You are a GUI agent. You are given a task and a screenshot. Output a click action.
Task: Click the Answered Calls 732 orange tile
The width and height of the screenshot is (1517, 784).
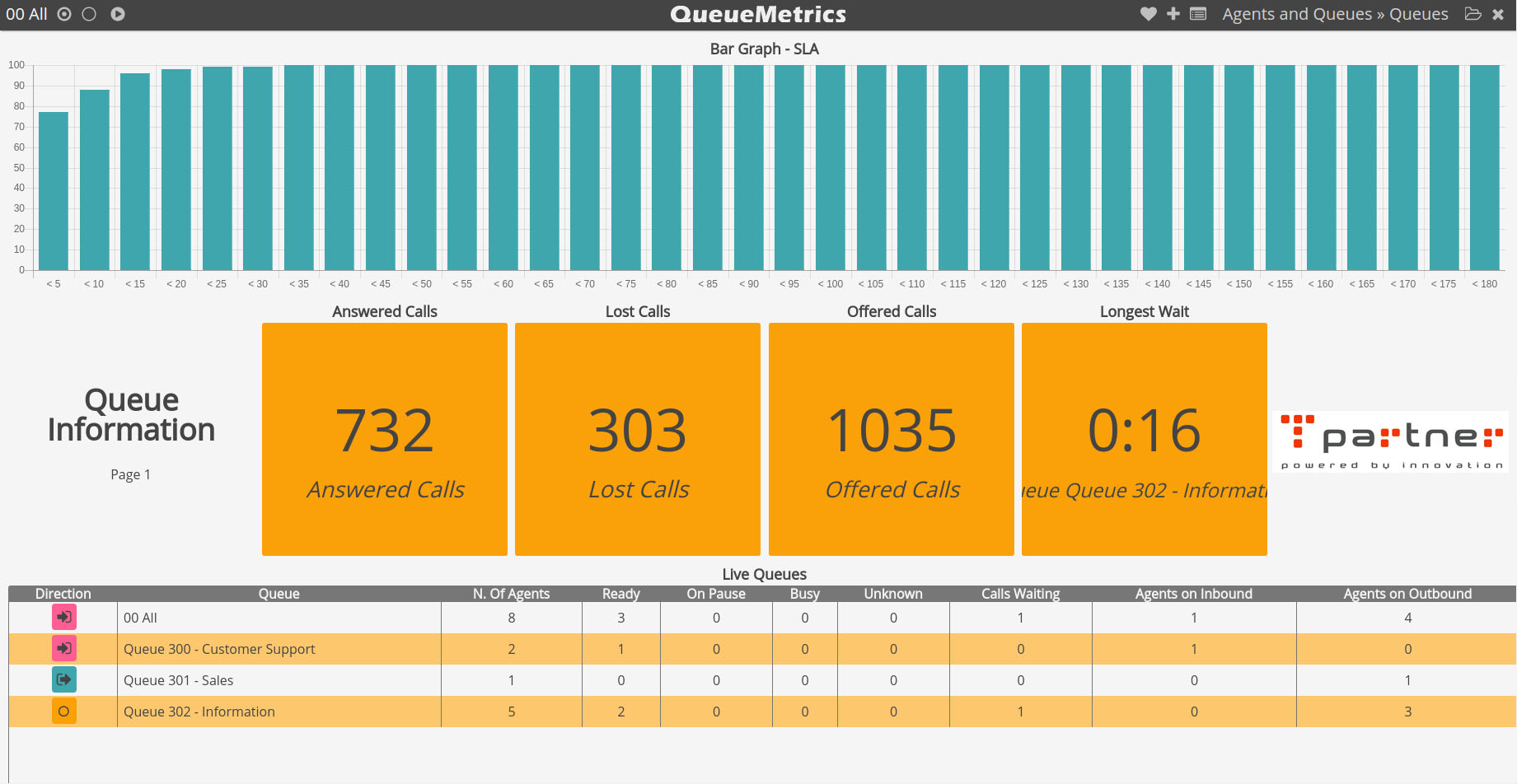point(385,439)
